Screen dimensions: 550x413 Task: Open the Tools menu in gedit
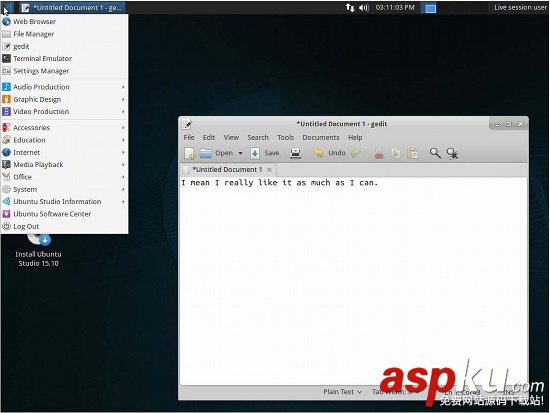[x=286, y=138]
